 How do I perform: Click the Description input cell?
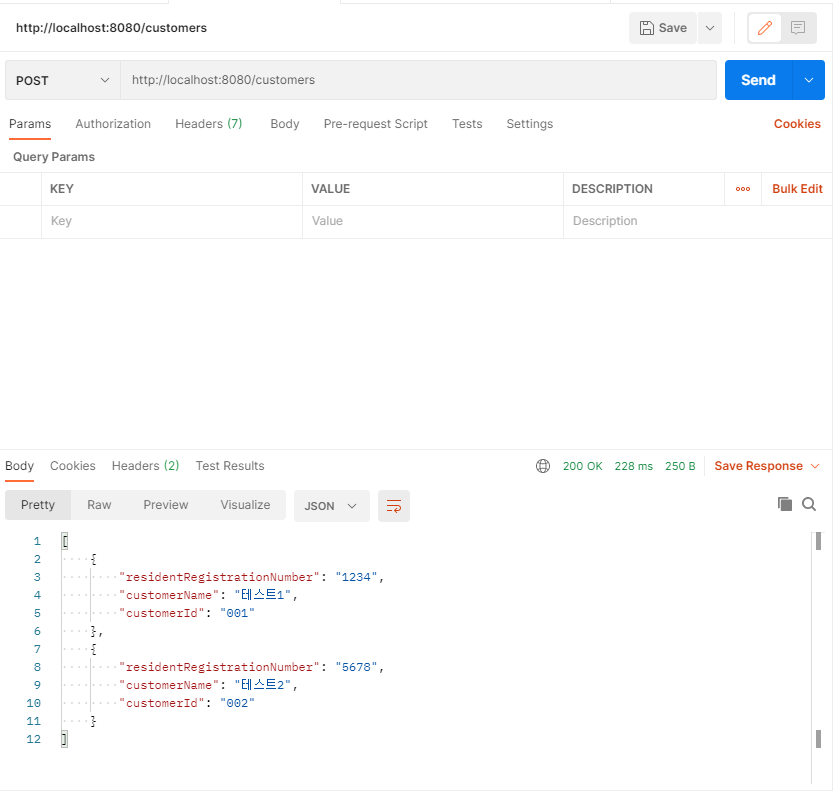pyautogui.click(x=697, y=222)
